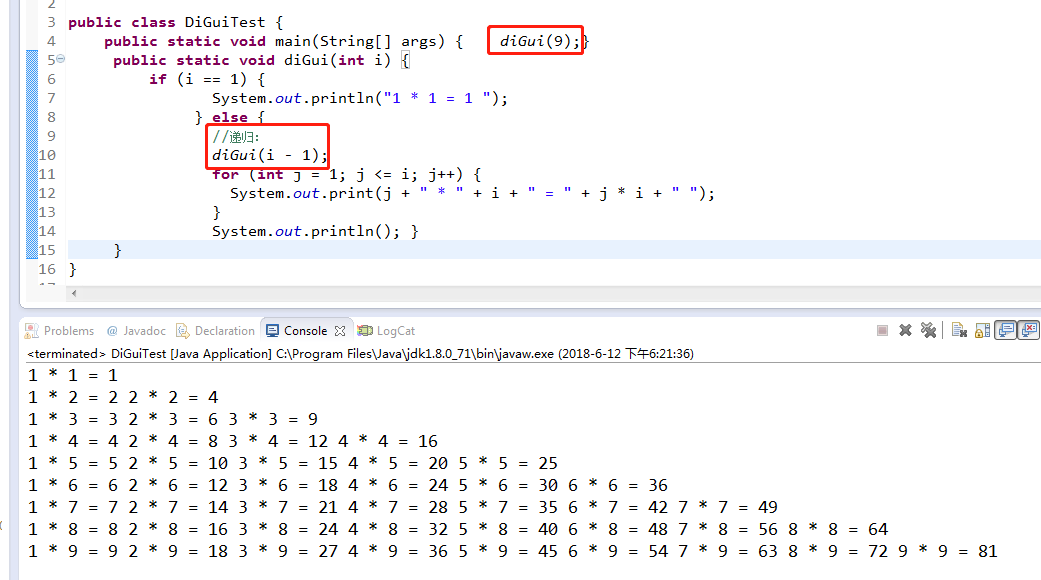Click the editor horizontal scrollbar left arrow
Viewport: 1041px width, 580px height.
click(74, 293)
